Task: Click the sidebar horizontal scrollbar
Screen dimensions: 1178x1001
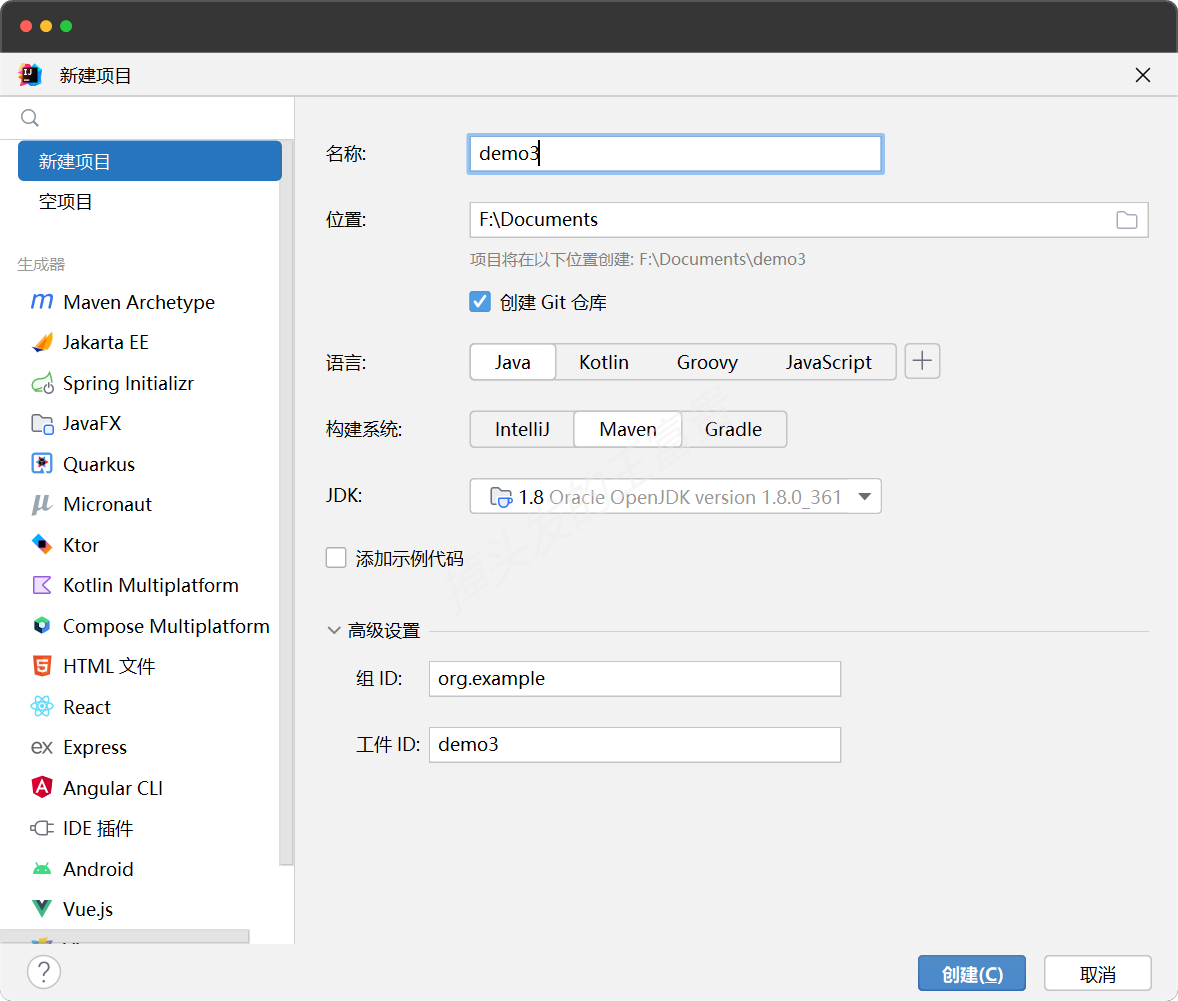Action: click(x=125, y=936)
